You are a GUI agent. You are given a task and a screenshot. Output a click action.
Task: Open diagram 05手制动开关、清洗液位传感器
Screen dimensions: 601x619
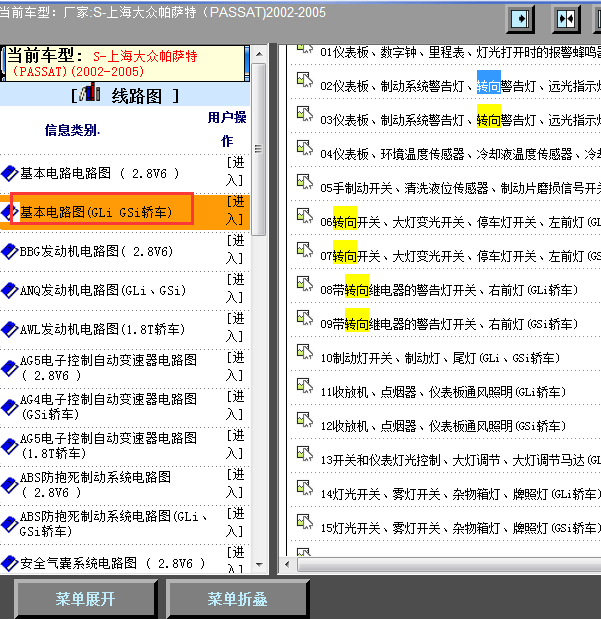click(460, 188)
